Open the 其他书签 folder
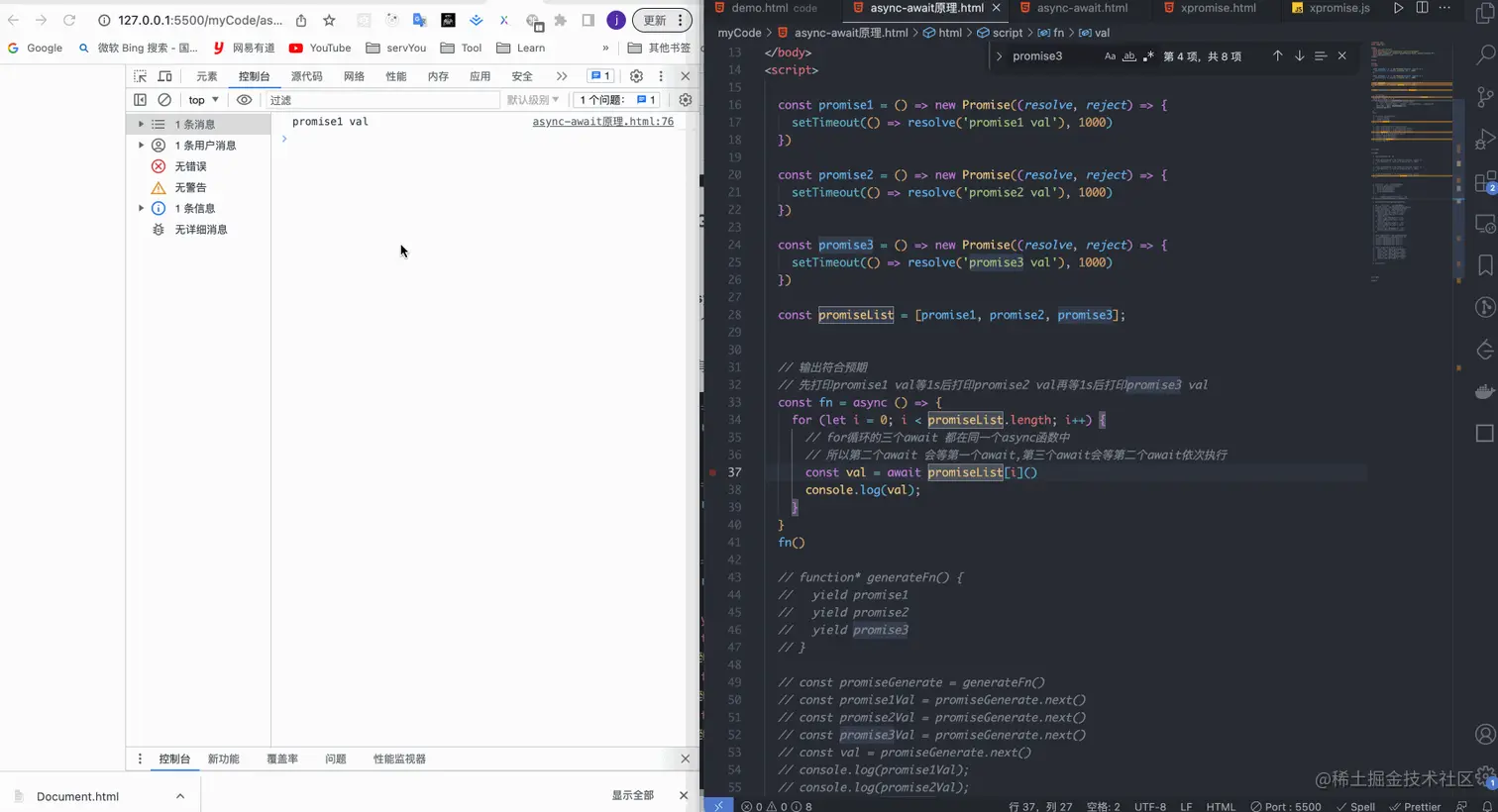 click(659, 48)
